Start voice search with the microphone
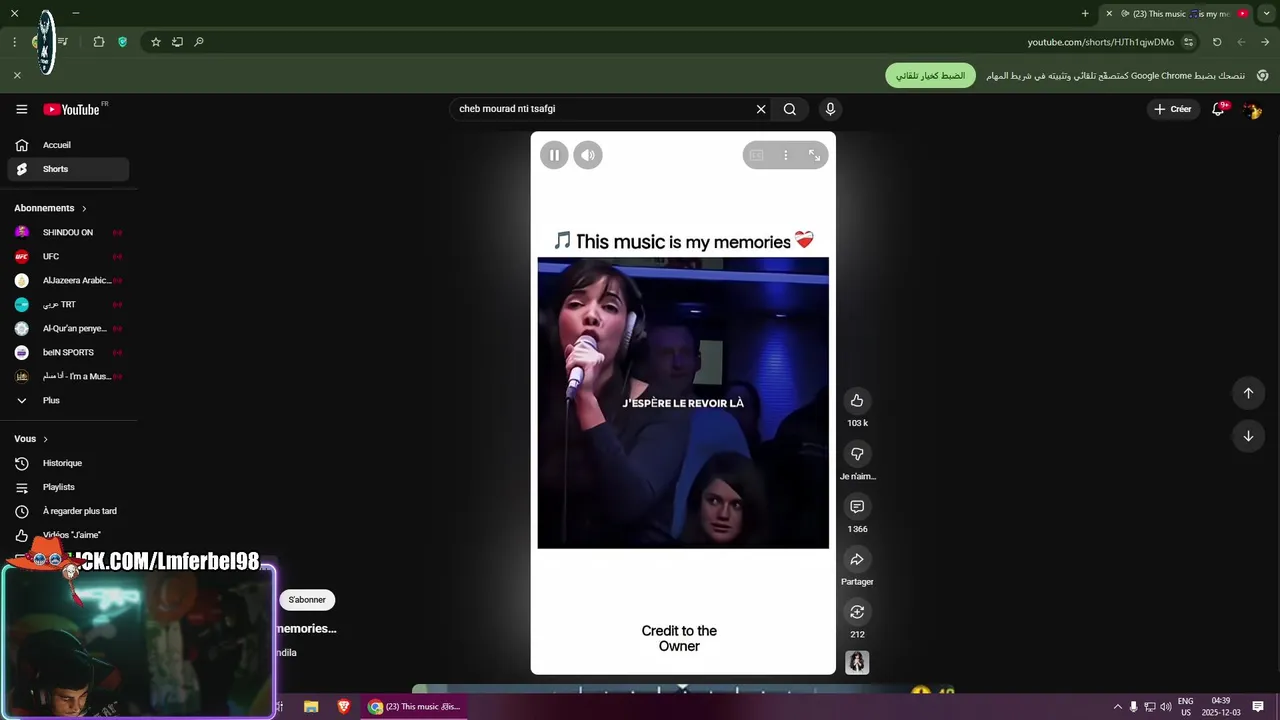The image size is (1280, 720). [830, 109]
